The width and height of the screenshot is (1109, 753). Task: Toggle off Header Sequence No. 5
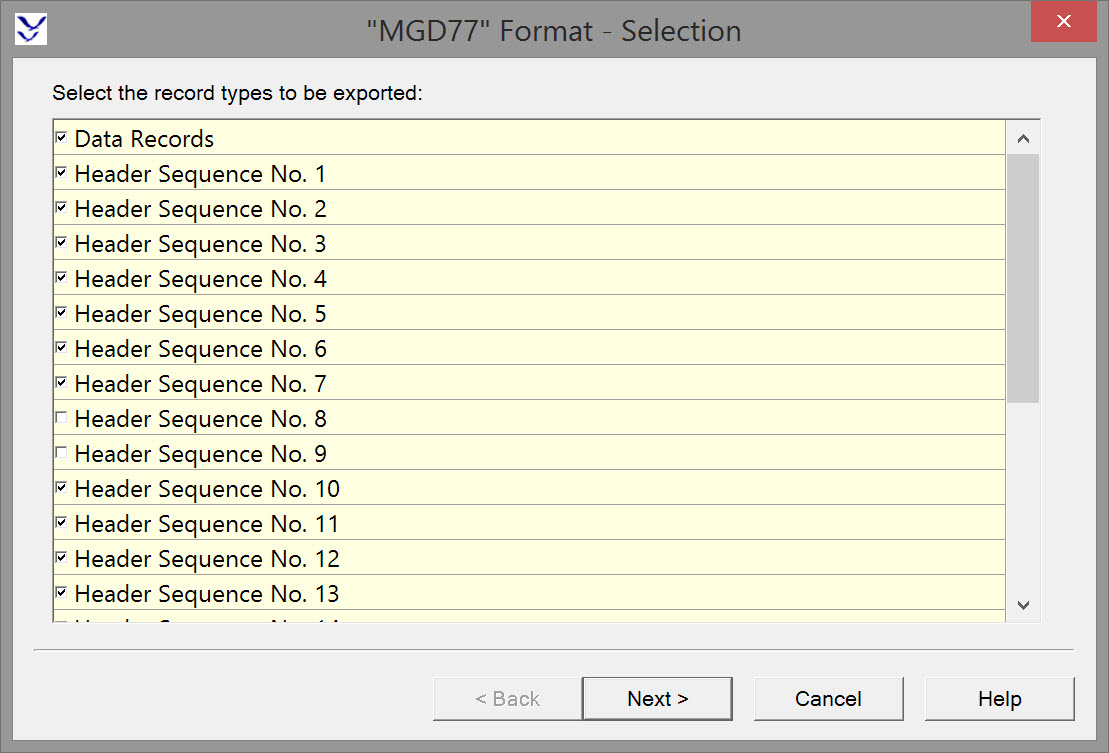tap(62, 312)
